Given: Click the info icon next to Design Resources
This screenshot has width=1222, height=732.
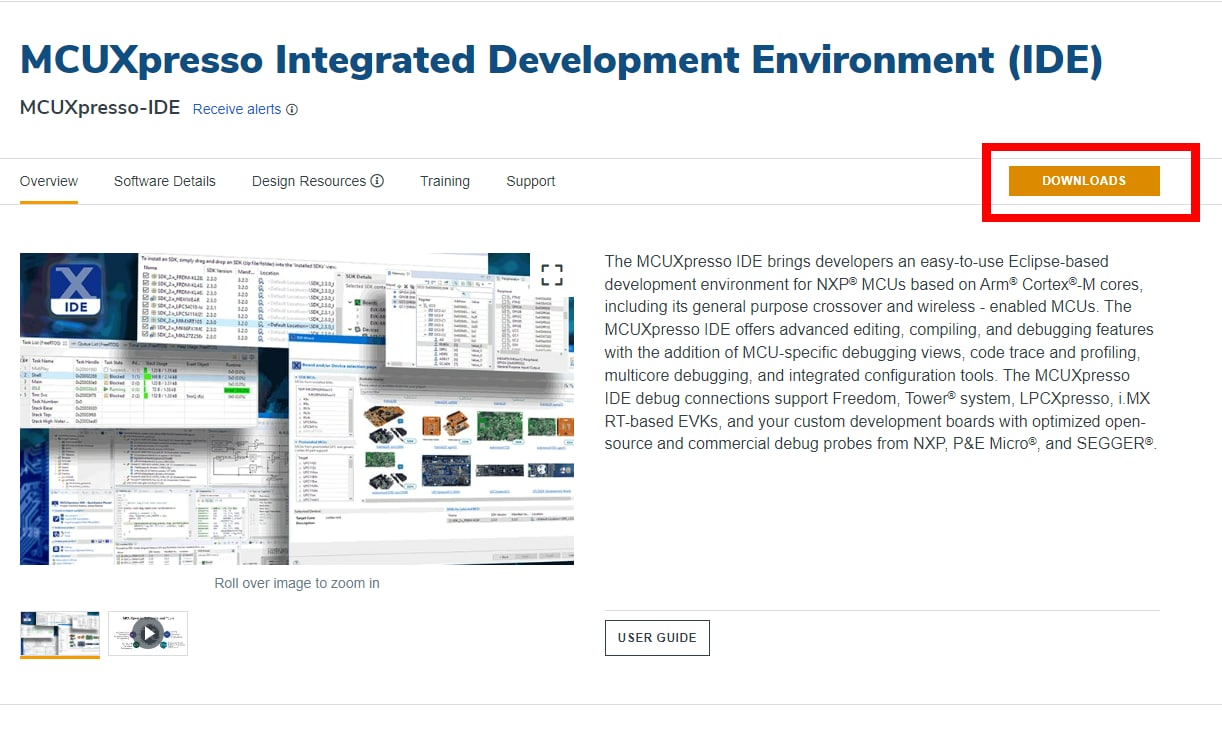Looking at the screenshot, I should pos(377,181).
